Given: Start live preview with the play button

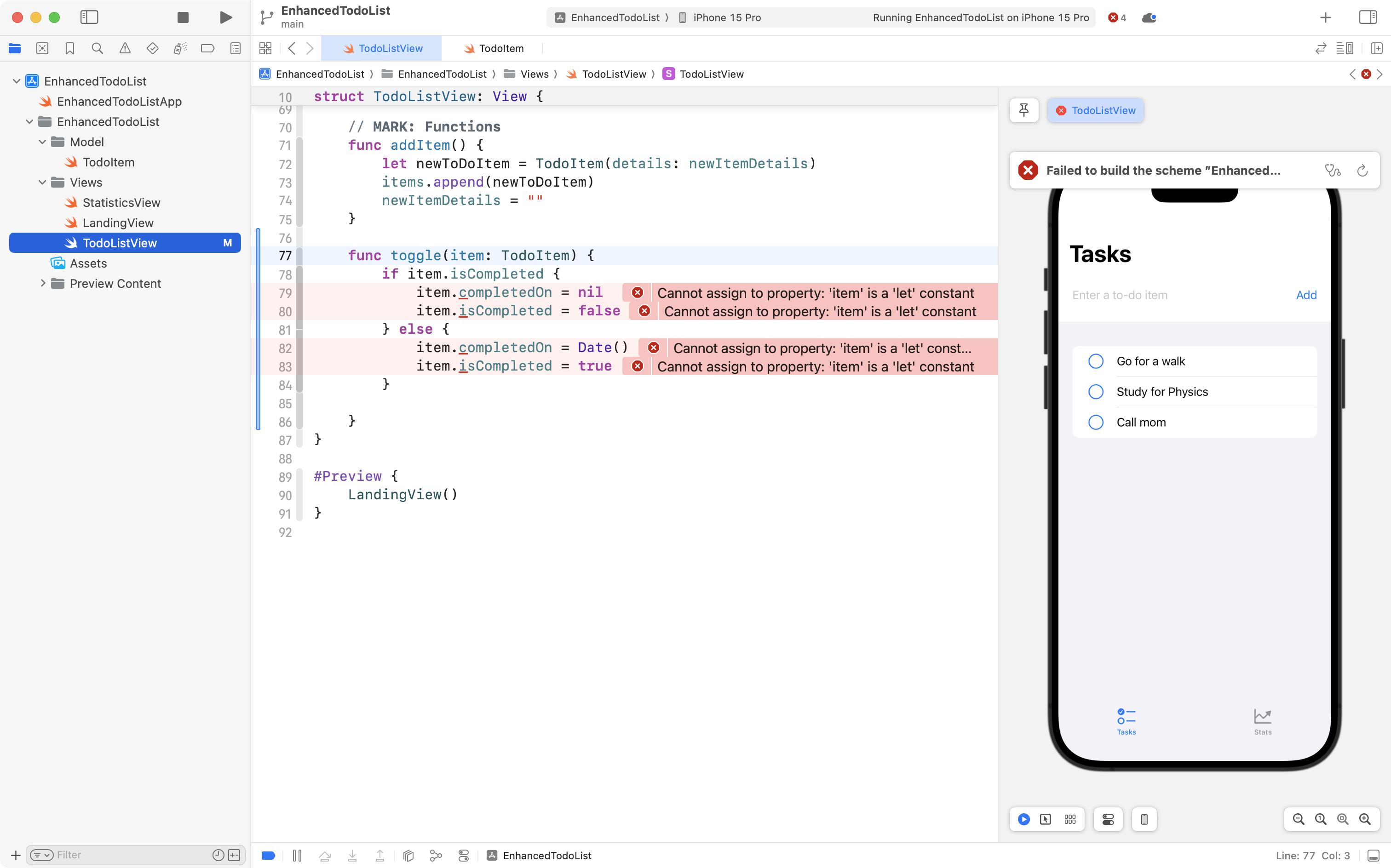Looking at the screenshot, I should coord(1023,819).
